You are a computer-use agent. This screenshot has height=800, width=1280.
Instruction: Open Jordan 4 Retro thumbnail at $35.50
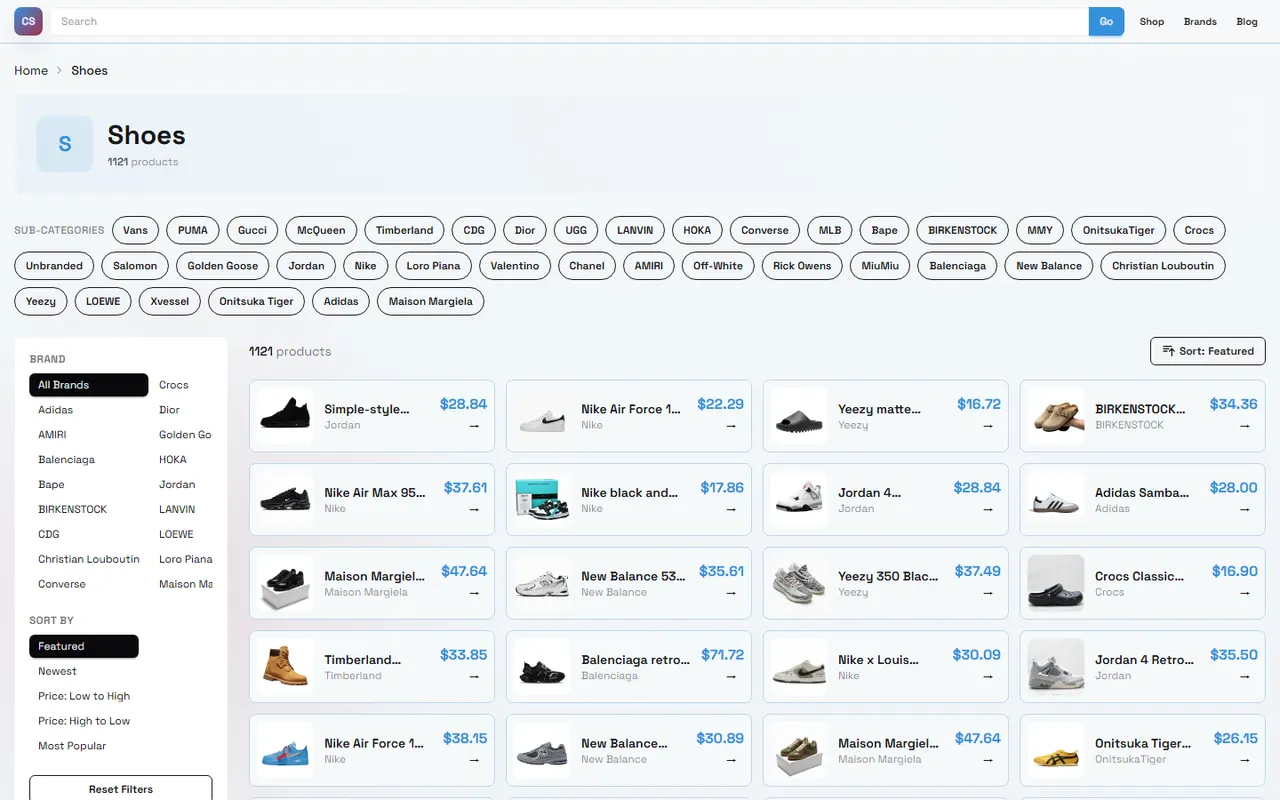point(1056,666)
